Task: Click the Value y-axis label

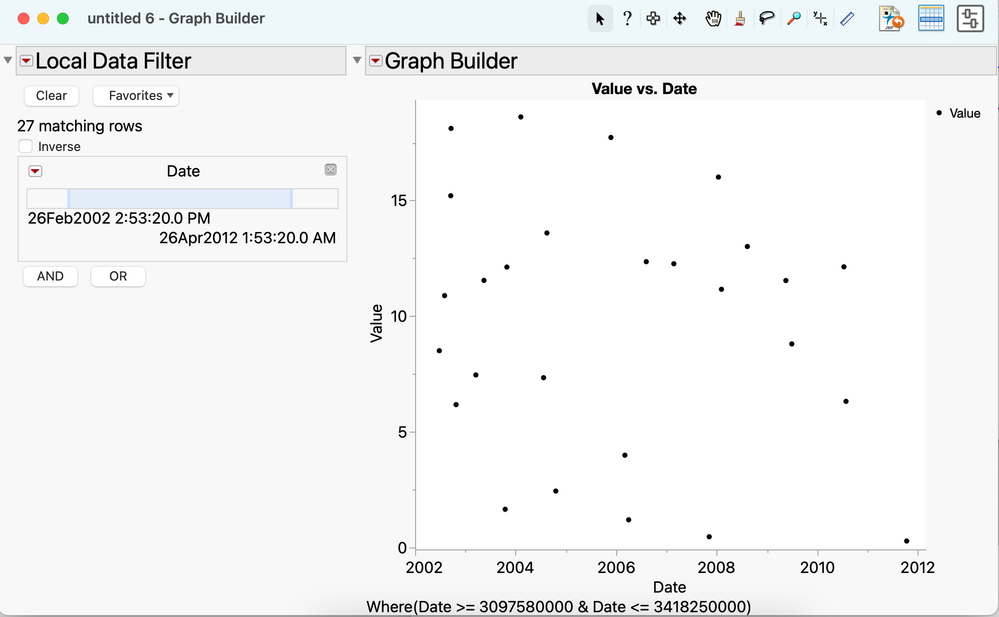Action: 377,324
